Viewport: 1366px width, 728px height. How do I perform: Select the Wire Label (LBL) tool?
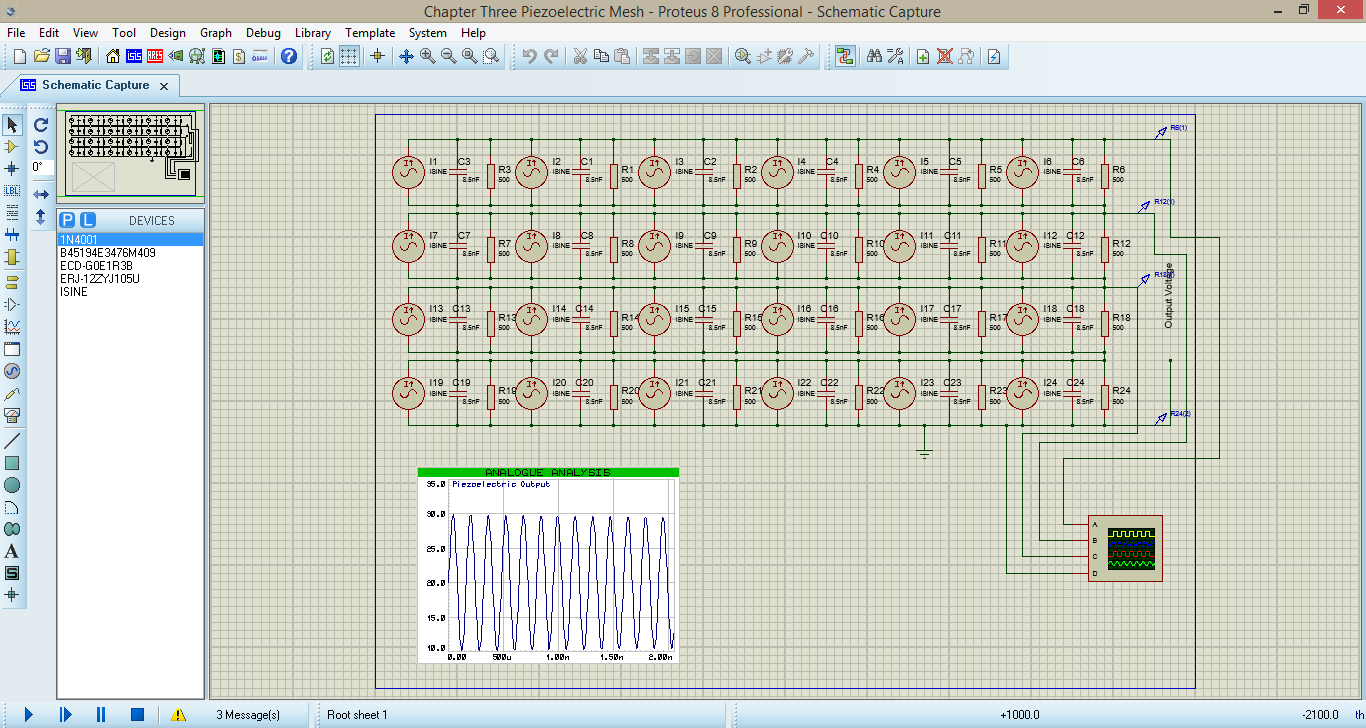point(12,190)
